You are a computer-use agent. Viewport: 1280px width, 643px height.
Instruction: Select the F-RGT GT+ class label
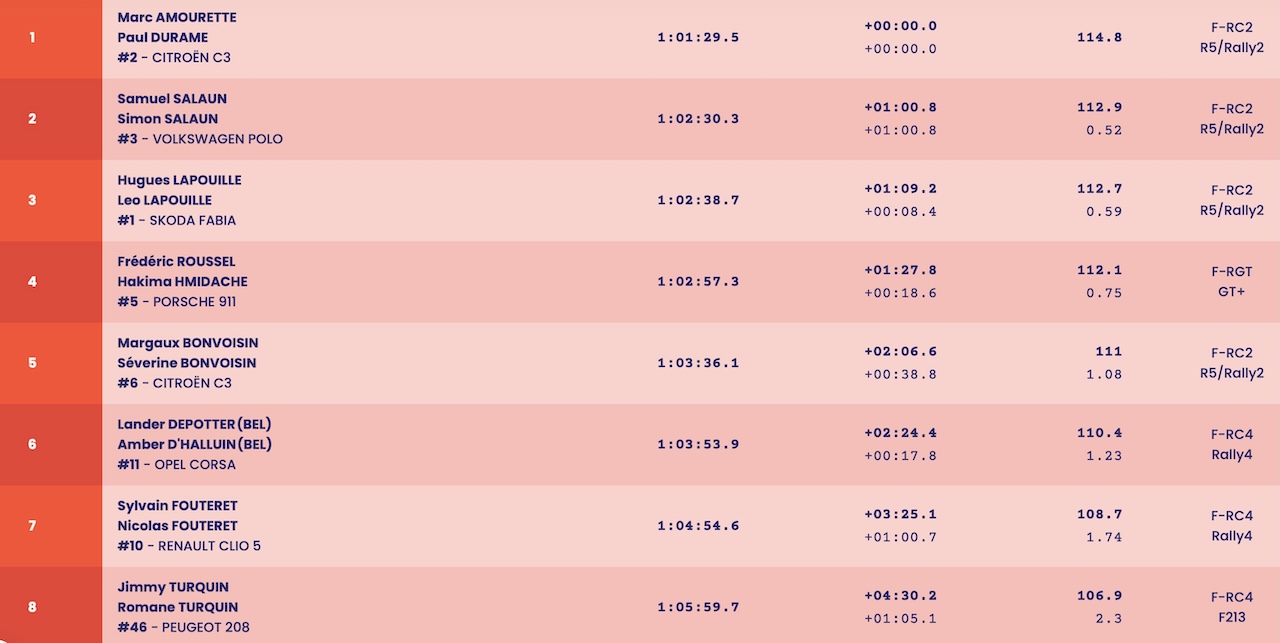[x=1231, y=282]
